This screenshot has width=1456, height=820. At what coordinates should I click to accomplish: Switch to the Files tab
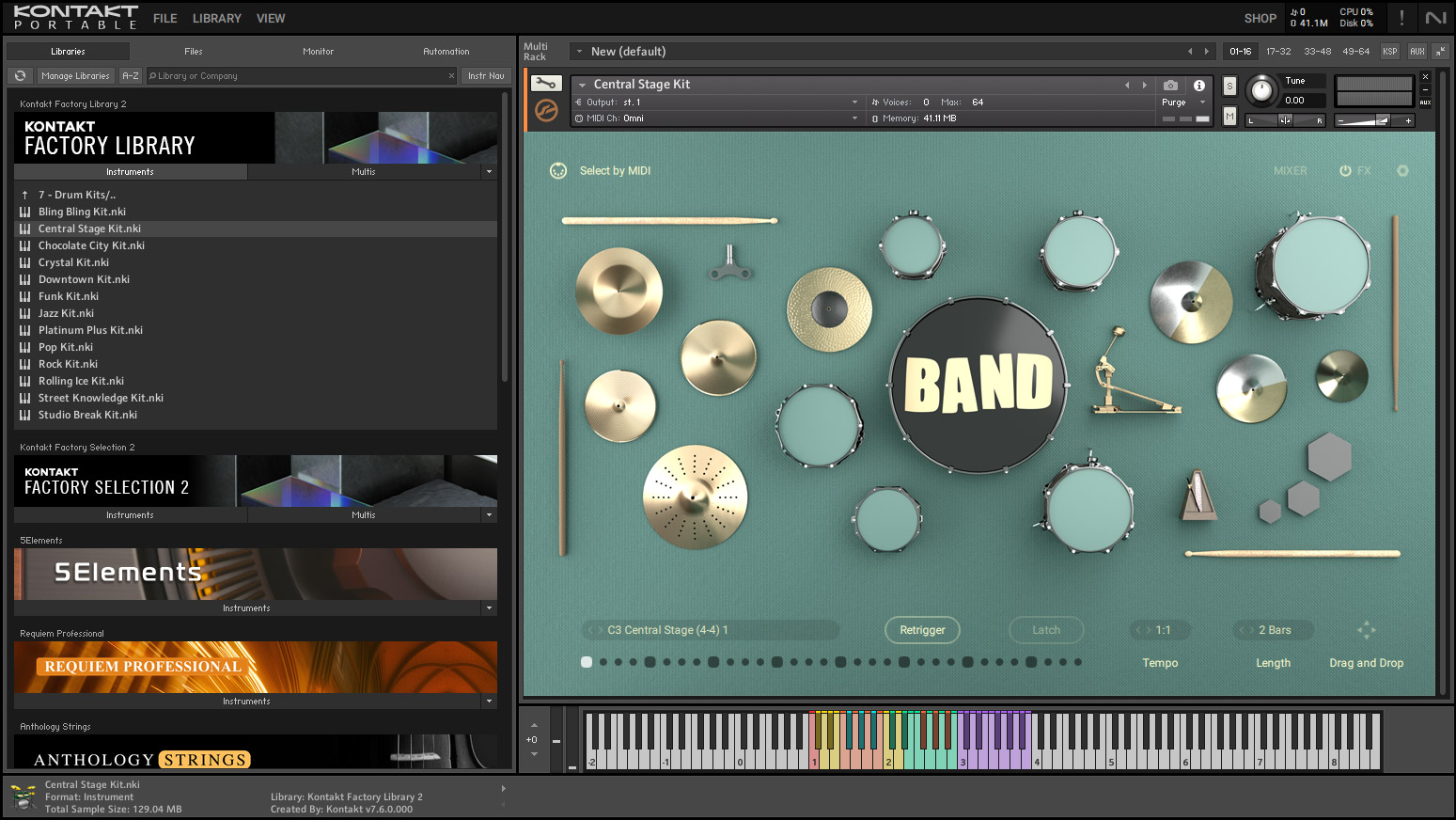point(194,52)
